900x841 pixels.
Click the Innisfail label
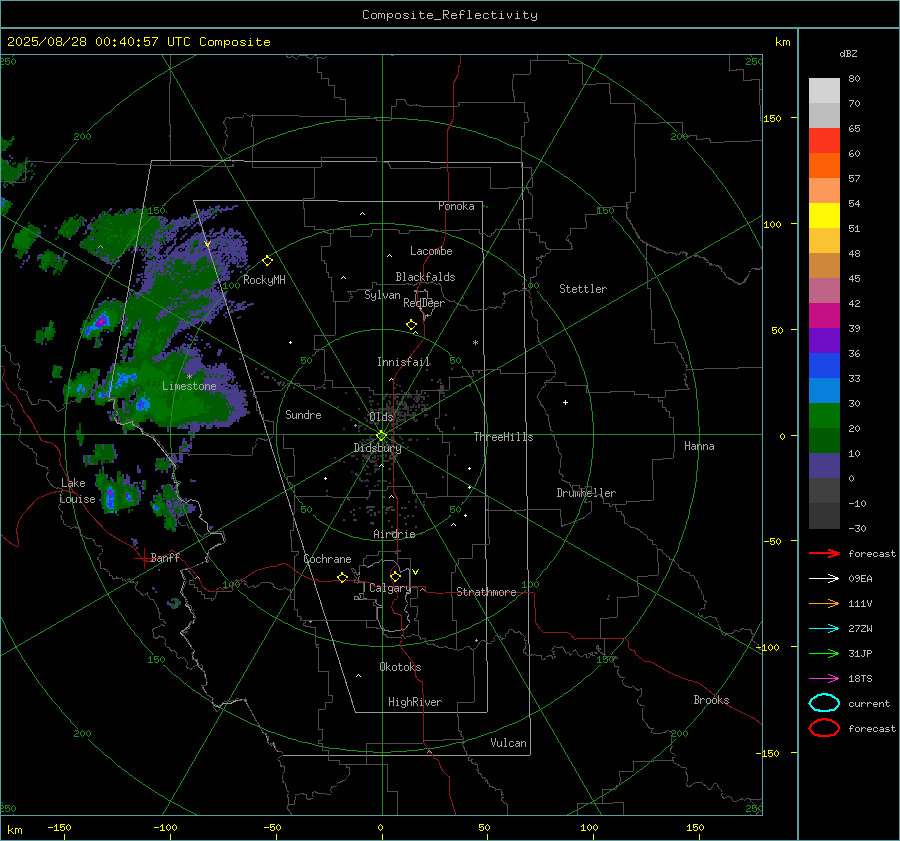[x=404, y=362]
